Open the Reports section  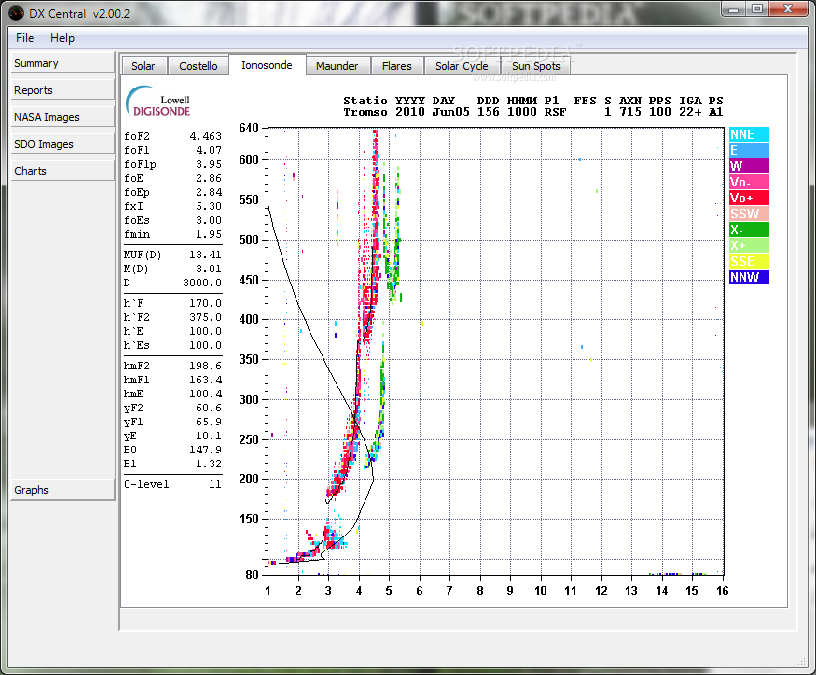62,90
